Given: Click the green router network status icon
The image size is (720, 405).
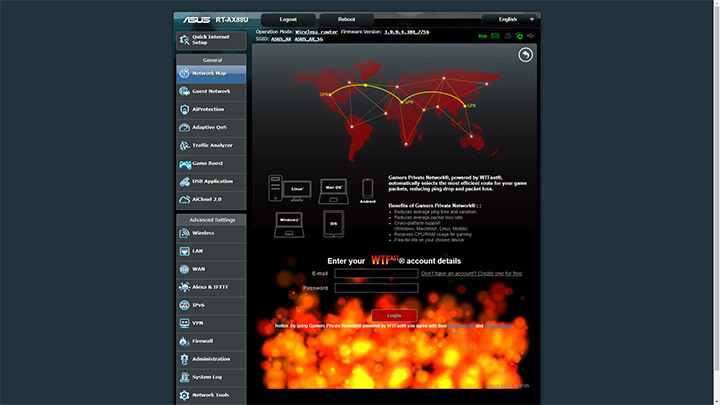Looking at the screenshot, I should (x=495, y=36).
